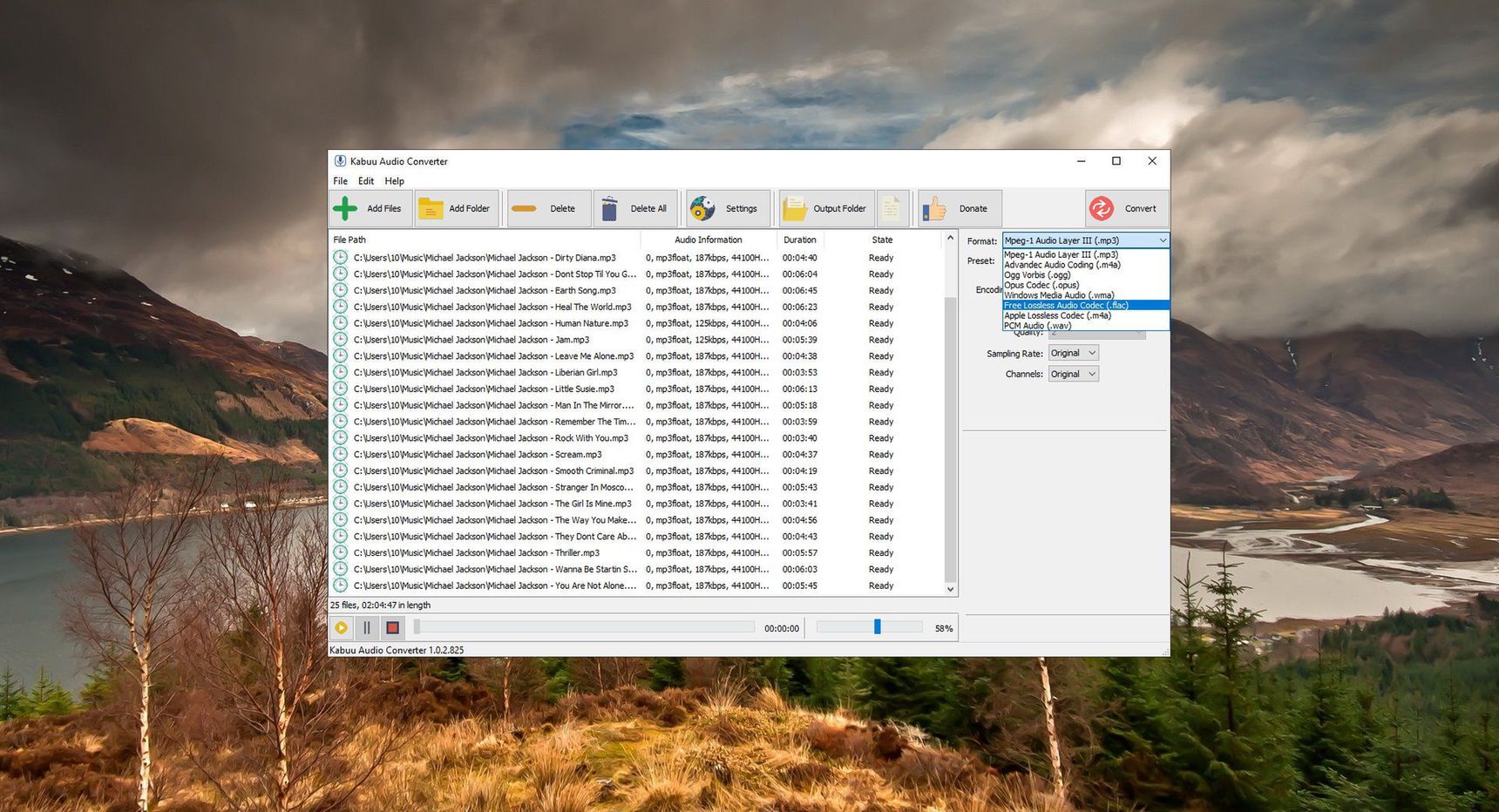Click the clock icon of Human Nature.mp3

340,322
